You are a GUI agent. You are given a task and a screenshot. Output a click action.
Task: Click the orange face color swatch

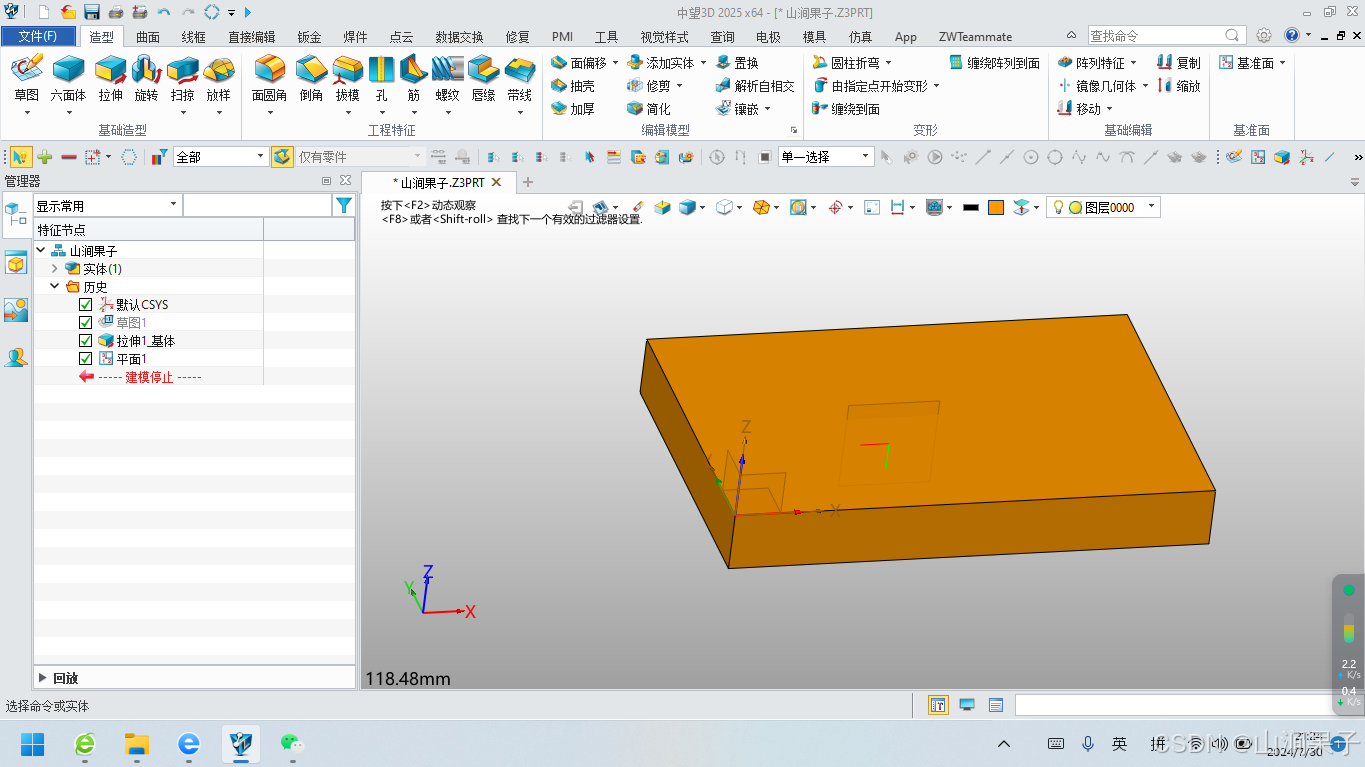coord(995,207)
